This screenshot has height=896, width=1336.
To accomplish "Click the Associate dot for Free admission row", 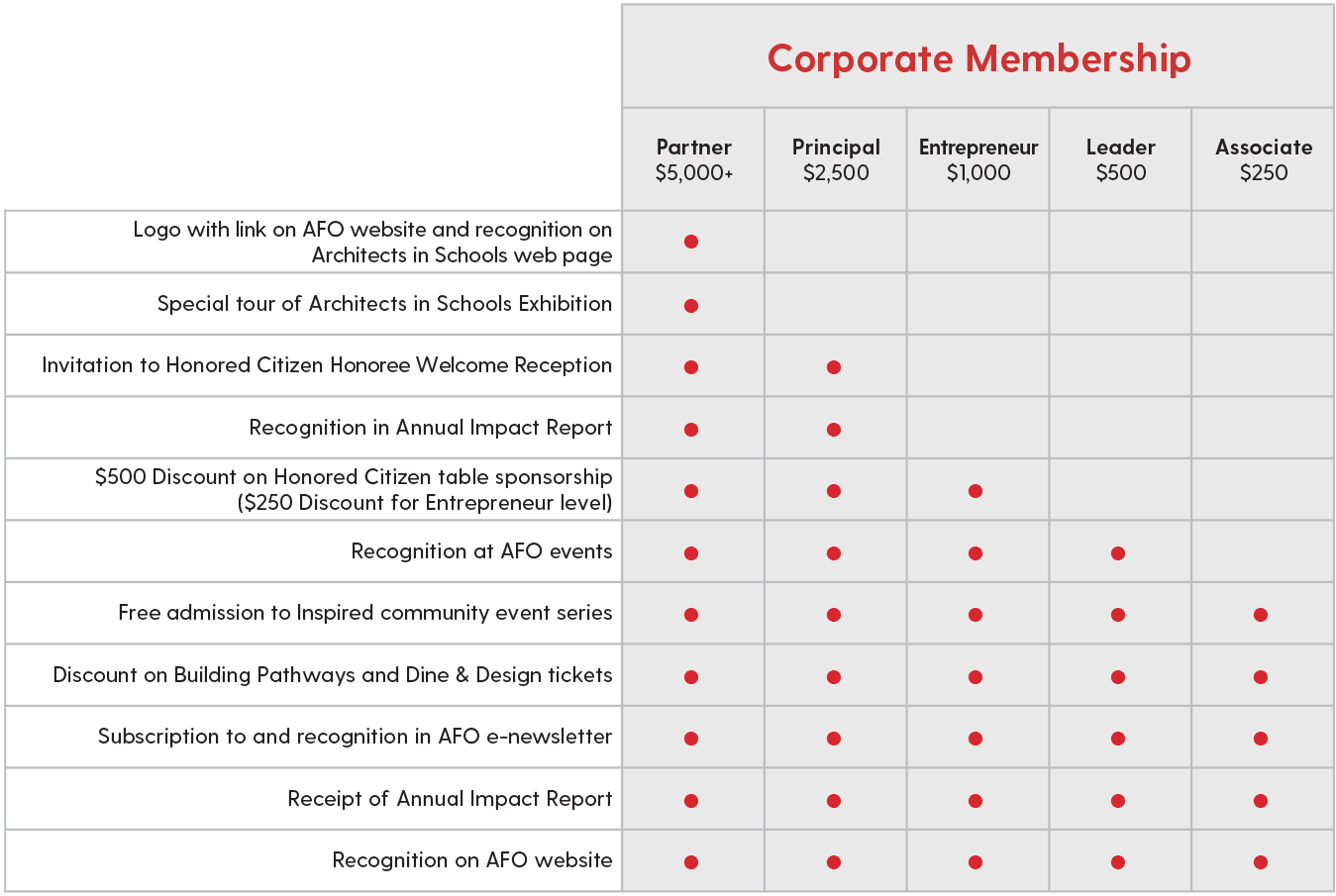I will click(1261, 615).
